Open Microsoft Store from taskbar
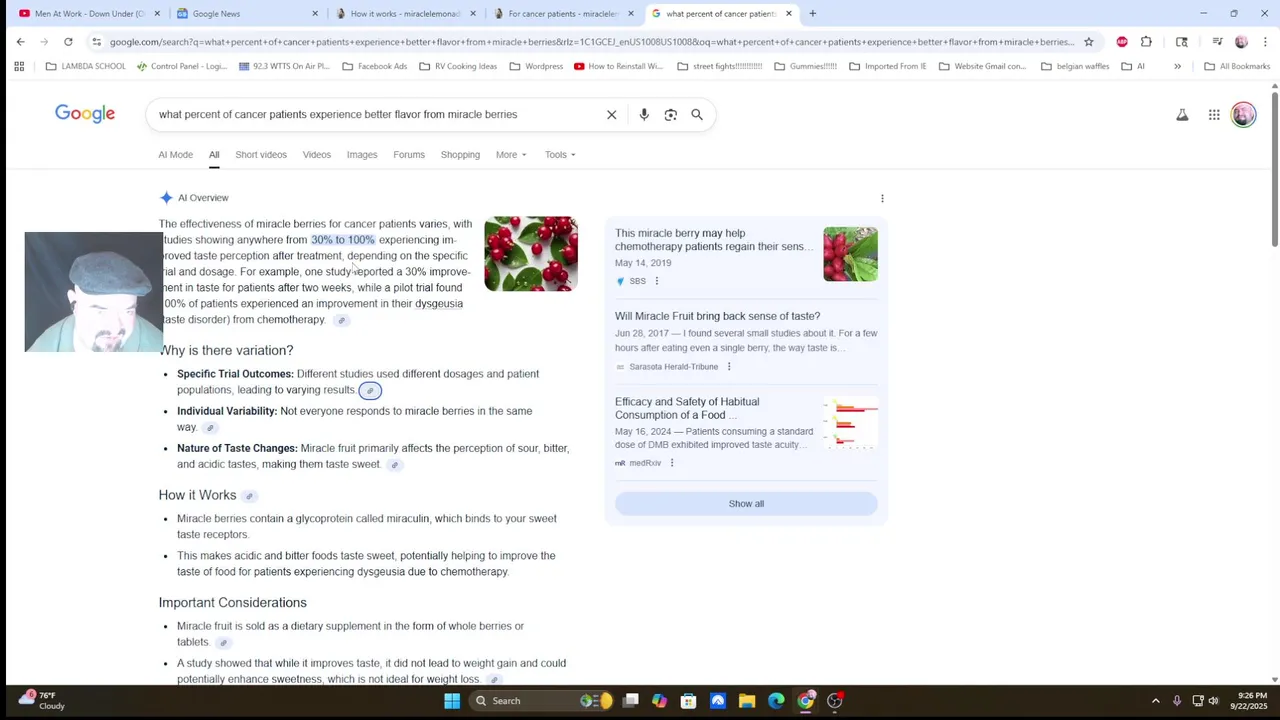The height and width of the screenshot is (720, 1280). click(x=689, y=701)
